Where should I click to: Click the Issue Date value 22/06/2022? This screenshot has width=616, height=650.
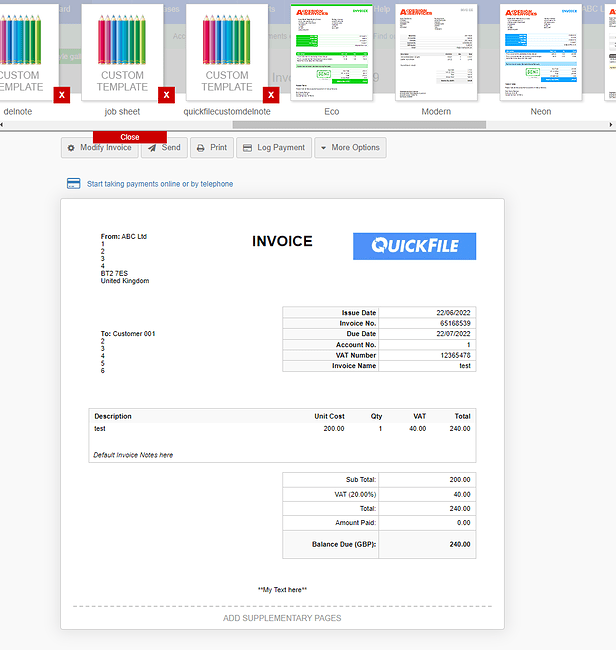[453, 313]
